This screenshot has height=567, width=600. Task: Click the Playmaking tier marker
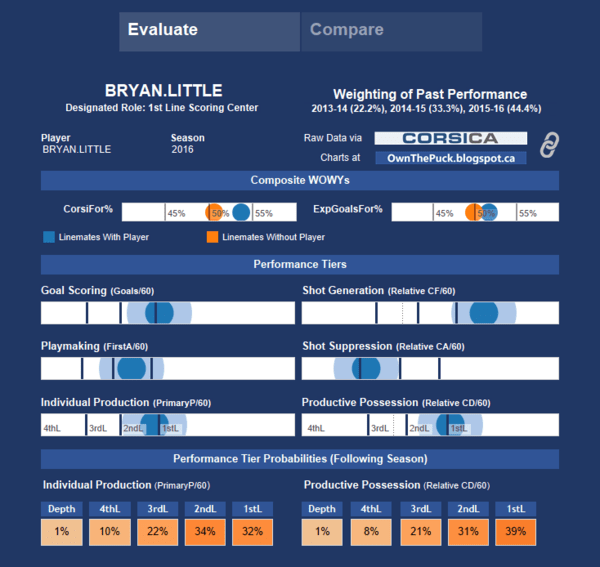[x=131, y=367]
